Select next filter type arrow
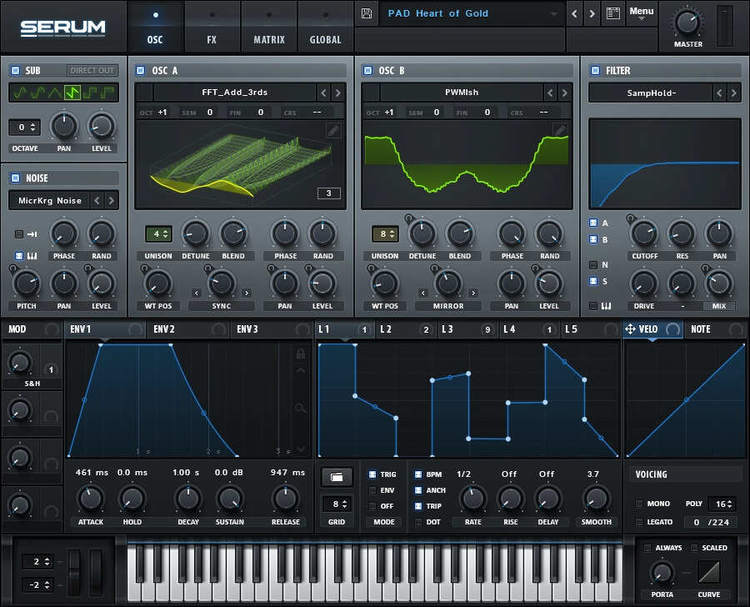This screenshot has height=607, width=750. [x=733, y=93]
